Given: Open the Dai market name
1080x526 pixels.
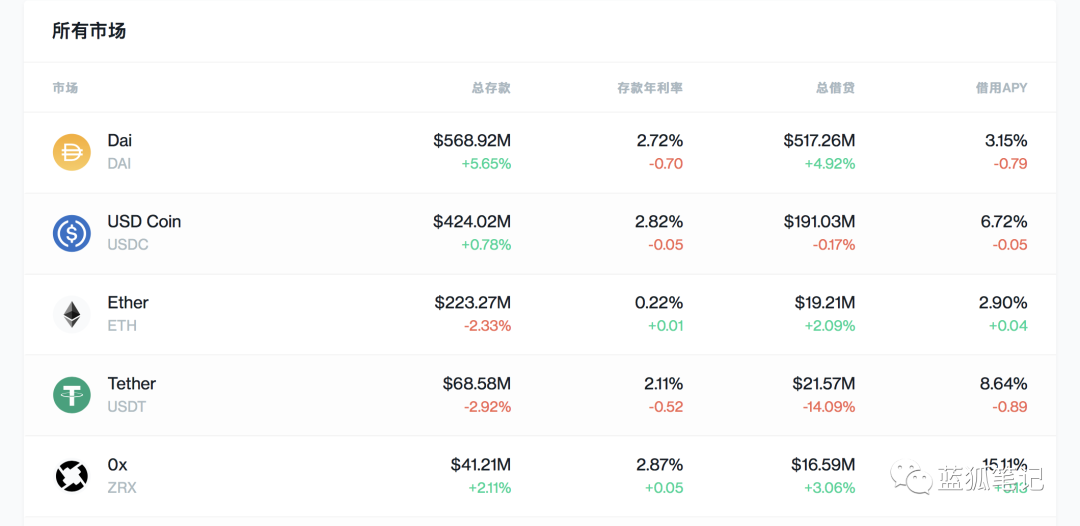Looking at the screenshot, I should pyautogui.click(x=120, y=141).
